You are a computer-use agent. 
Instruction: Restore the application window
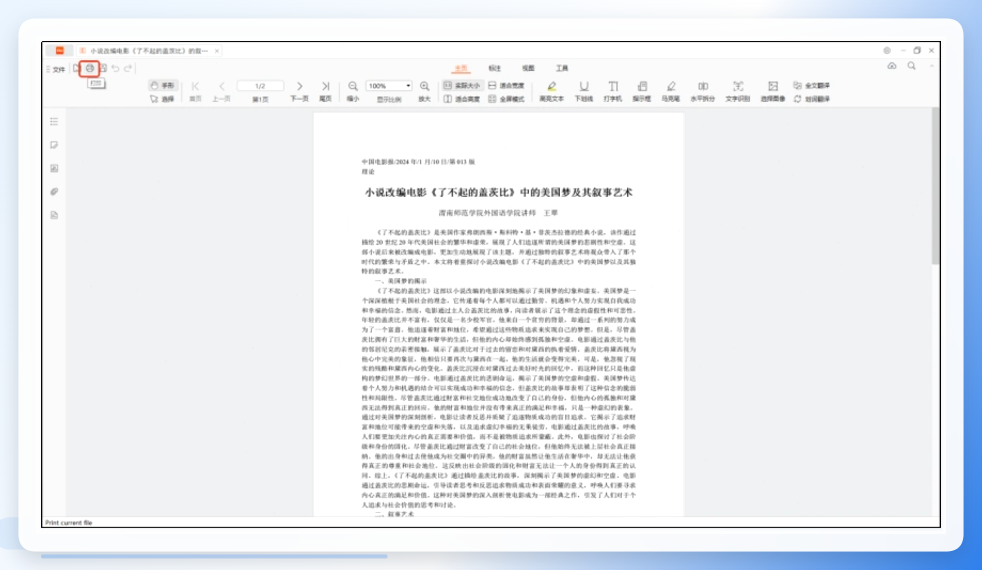(917, 51)
